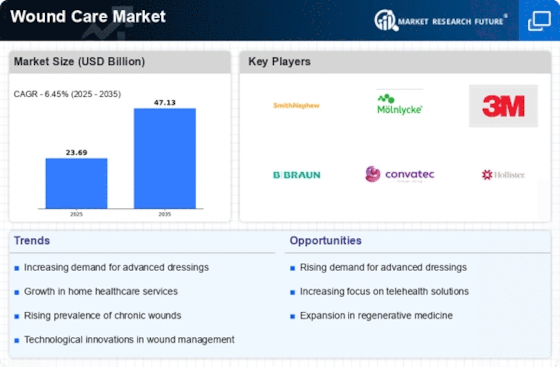Viewport: 560px width, 367px height.
Task: Click the 'Key Players' panel heading
Action: pyautogui.click(x=279, y=61)
